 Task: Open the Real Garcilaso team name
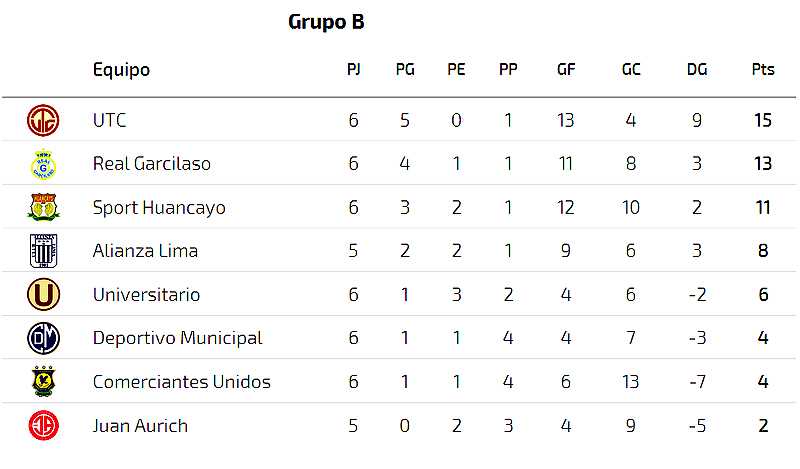(x=152, y=164)
